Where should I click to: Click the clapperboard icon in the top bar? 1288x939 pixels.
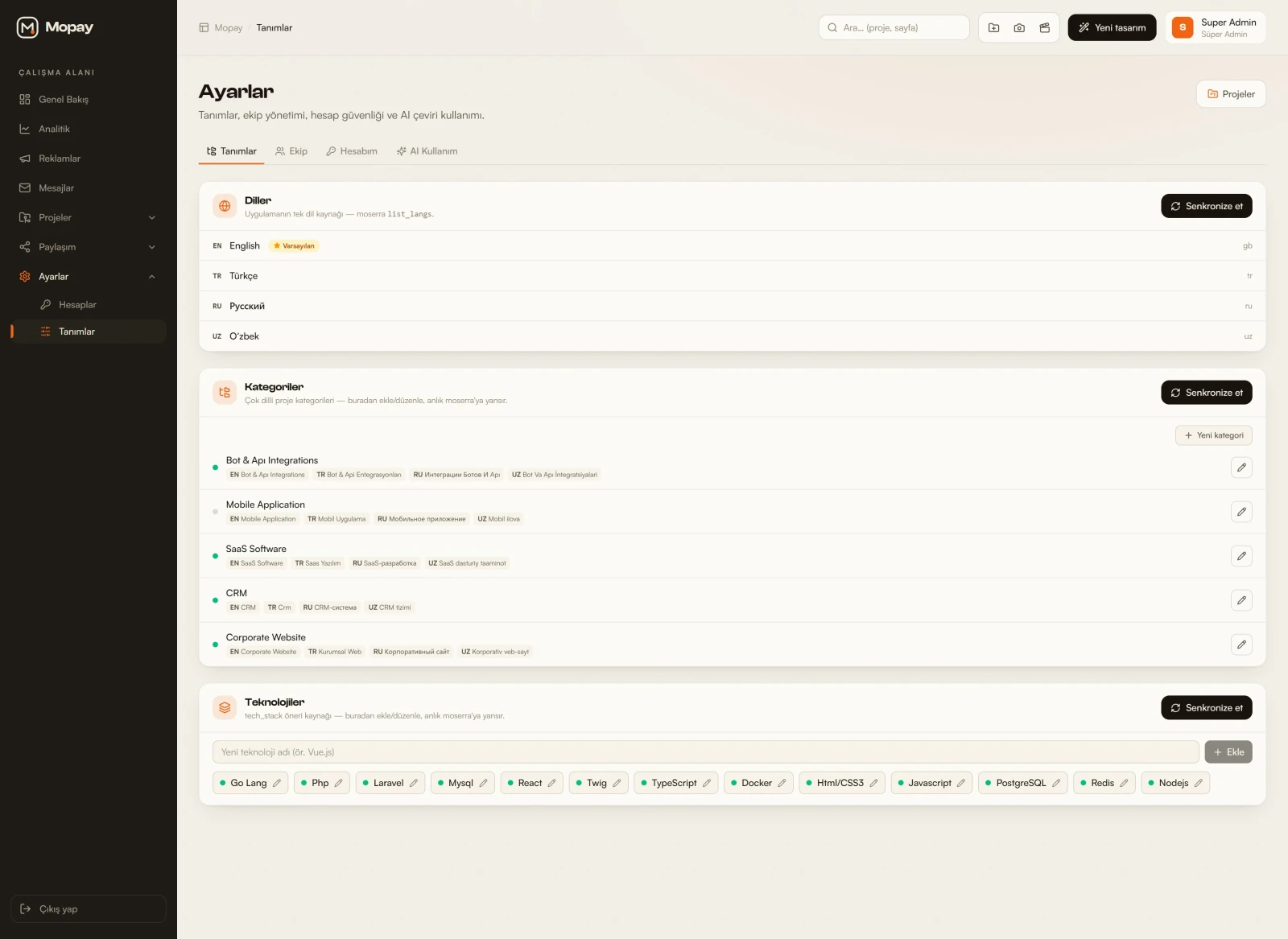pyautogui.click(x=1045, y=27)
